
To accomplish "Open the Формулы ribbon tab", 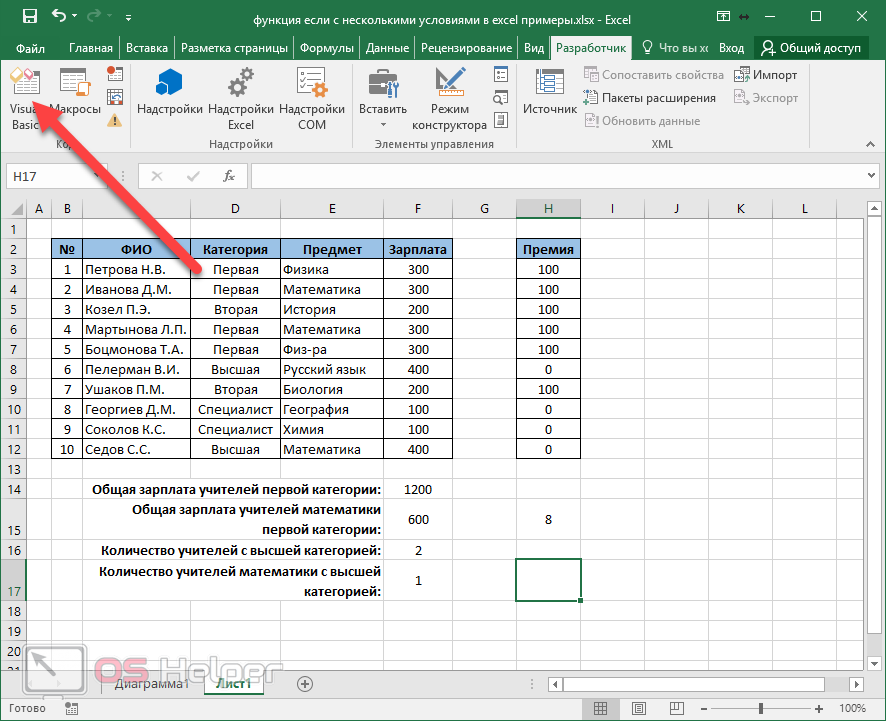I will point(327,48).
